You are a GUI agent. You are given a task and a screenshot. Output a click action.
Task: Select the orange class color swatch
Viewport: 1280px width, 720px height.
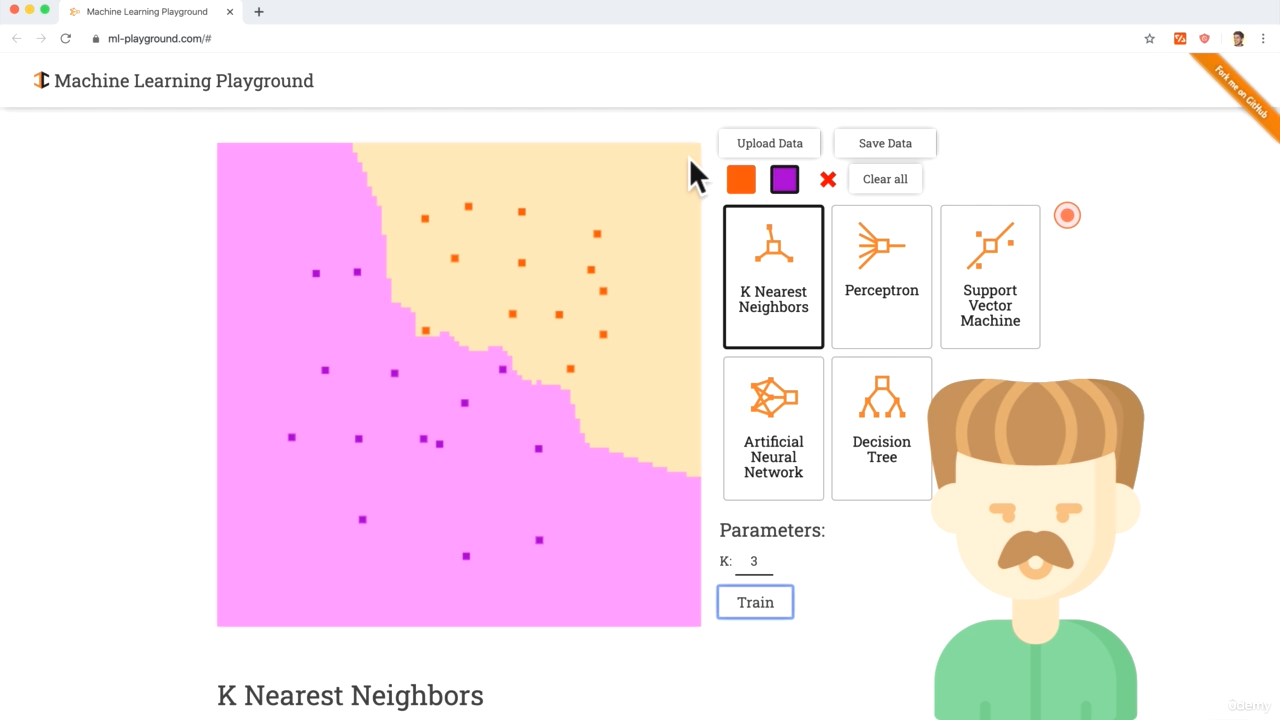(741, 180)
